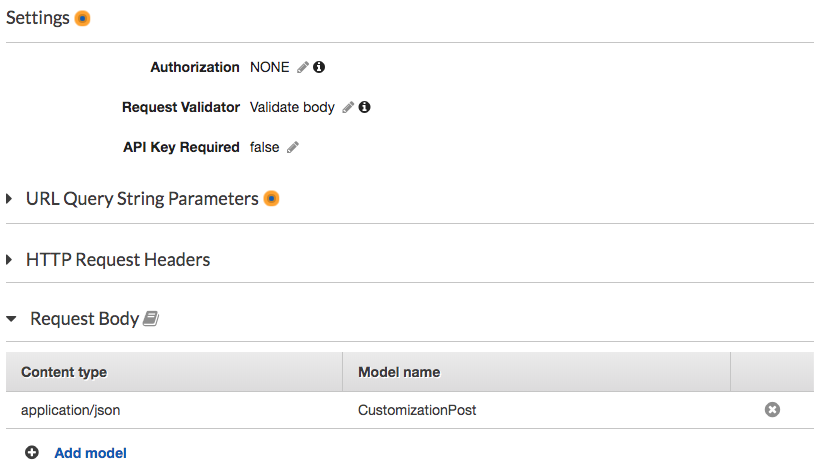Open Request Body documentation book icon
821x474 pixels.
point(151,318)
